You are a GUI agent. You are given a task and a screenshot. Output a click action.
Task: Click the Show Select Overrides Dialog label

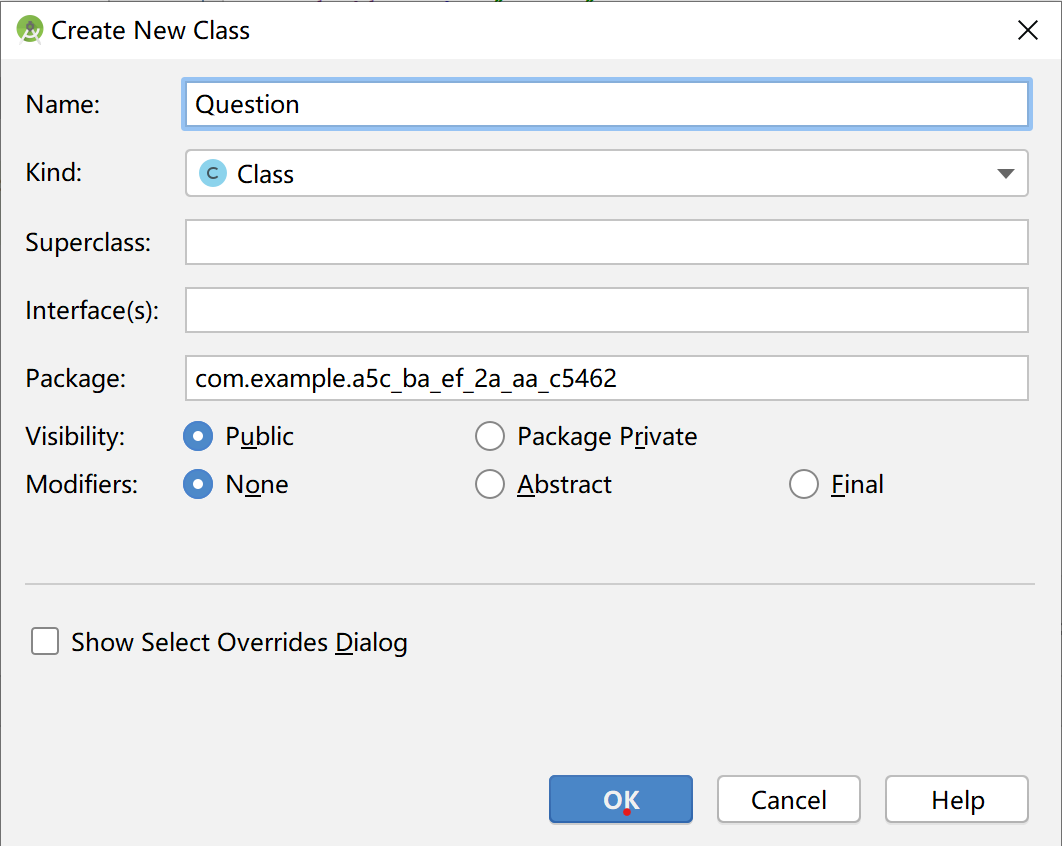pyautogui.click(x=239, y=642)
